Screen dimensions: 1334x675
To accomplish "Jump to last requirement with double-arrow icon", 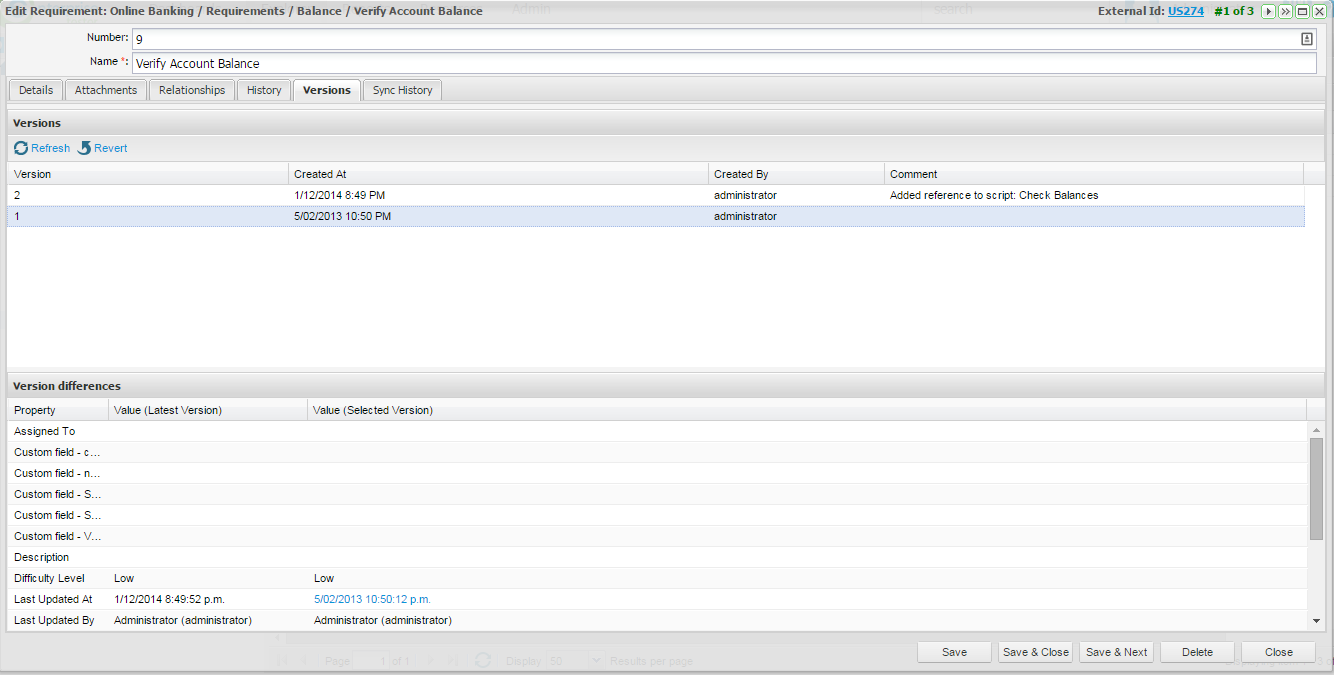I will [x=1285, y=11].
